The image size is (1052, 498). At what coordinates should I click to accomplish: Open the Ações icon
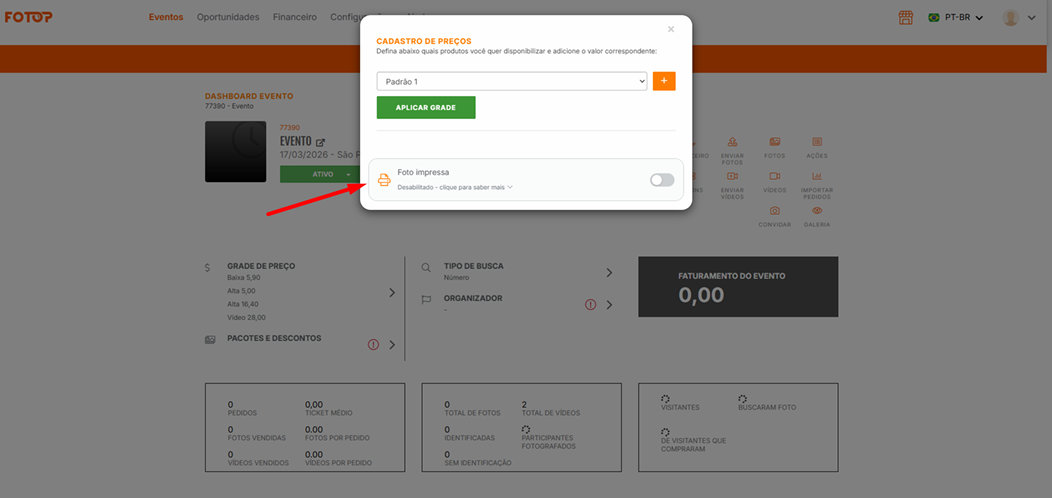816,143
